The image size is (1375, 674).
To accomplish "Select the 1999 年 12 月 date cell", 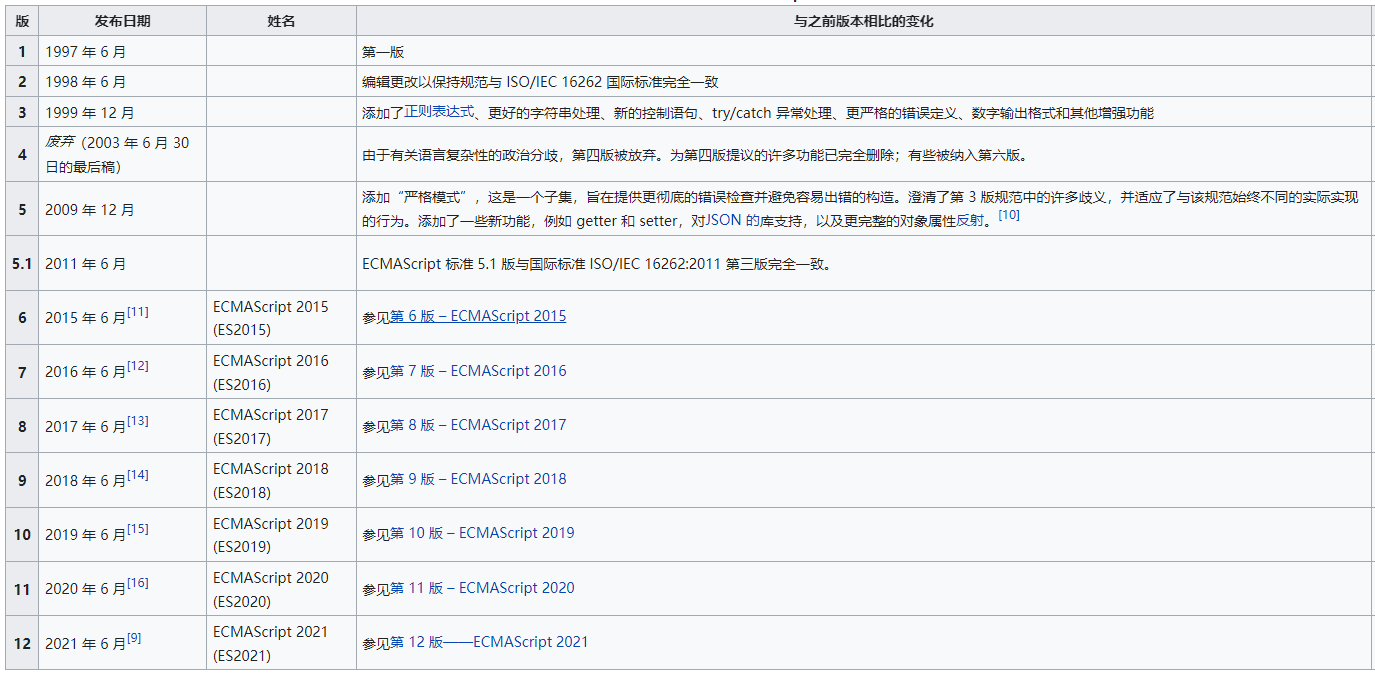I will tap(123, 113).
